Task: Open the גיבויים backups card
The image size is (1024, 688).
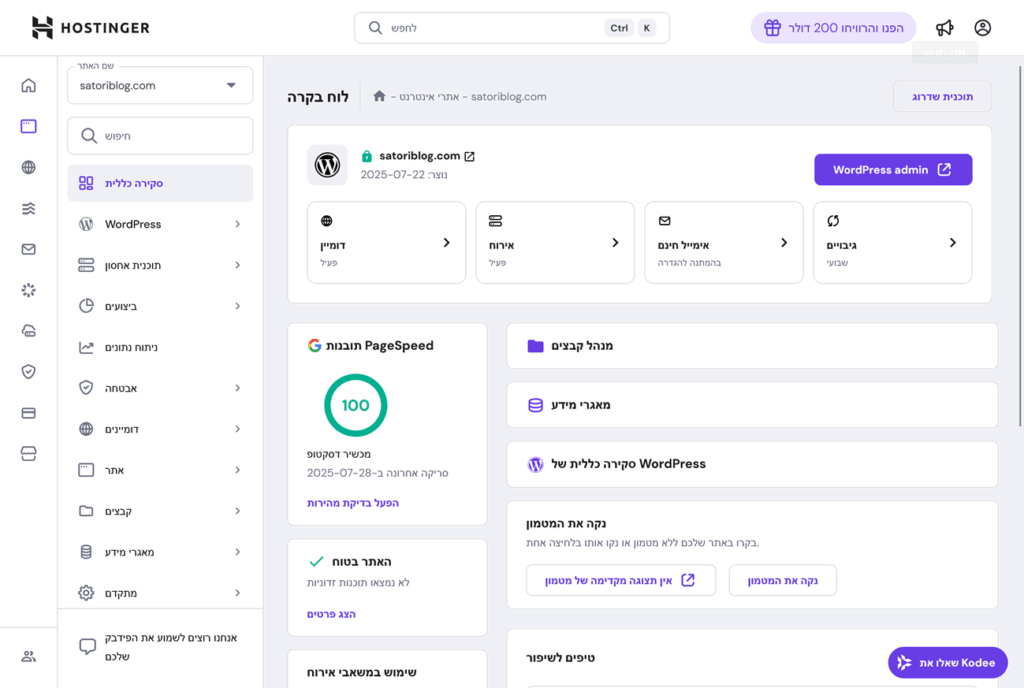Action: tap(893, 242)
